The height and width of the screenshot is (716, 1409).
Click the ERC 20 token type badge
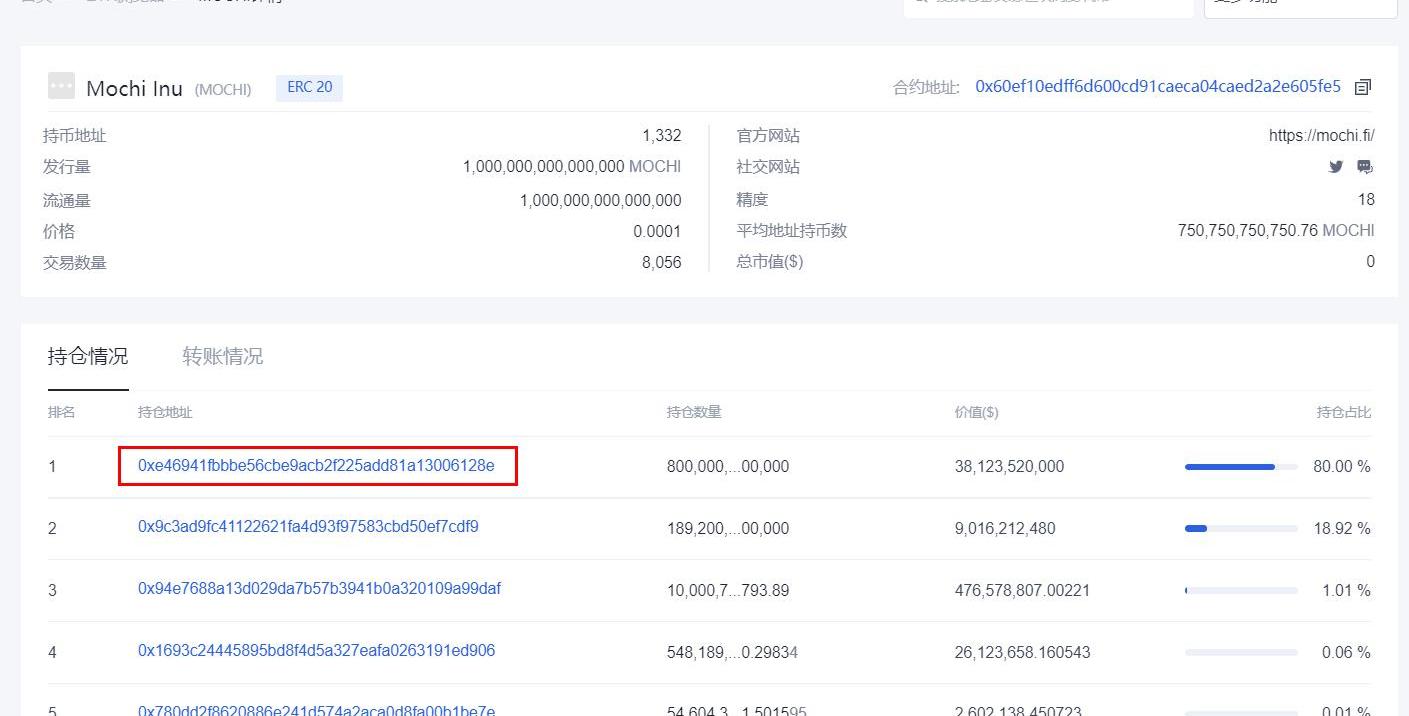(309, 87)
